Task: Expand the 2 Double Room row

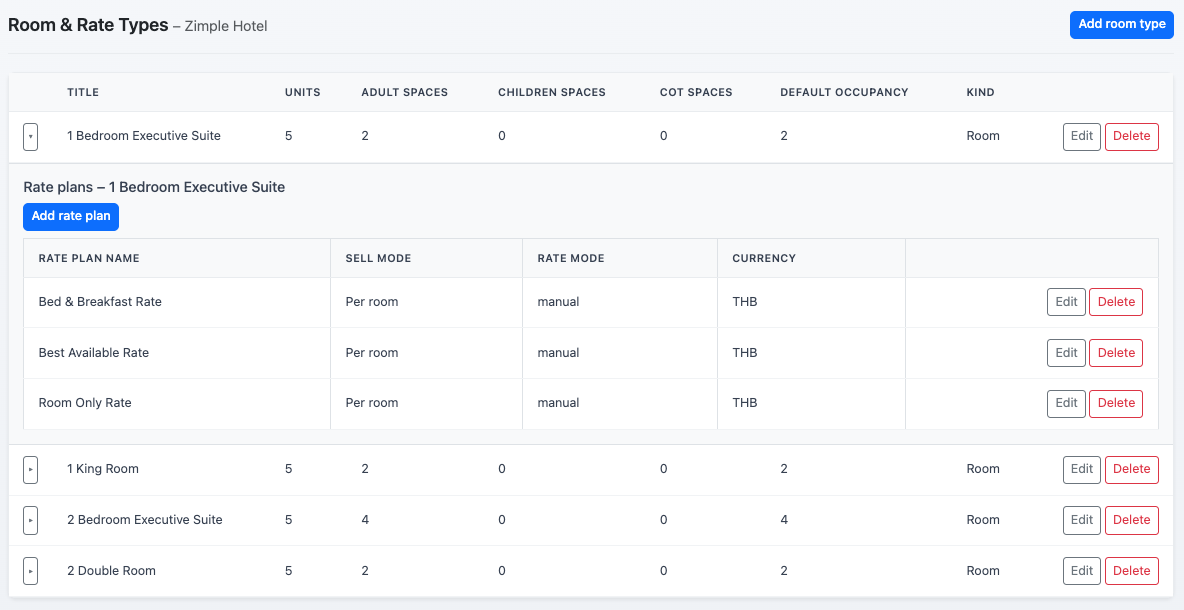Action: [x=30, y=571]
